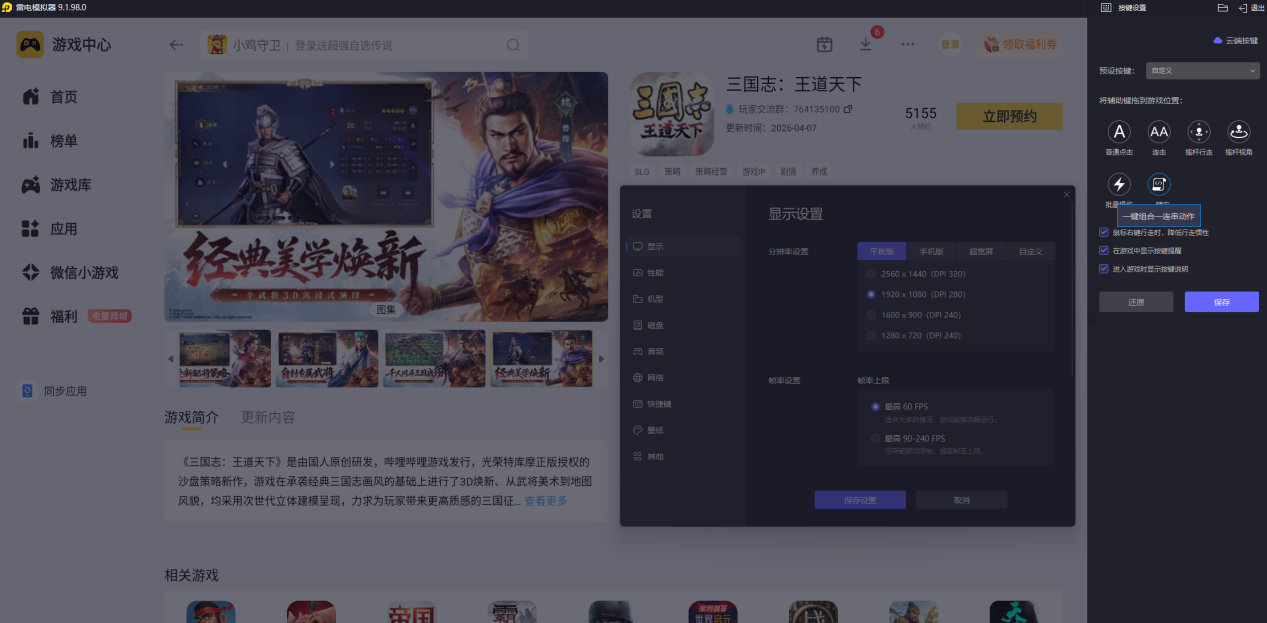Open the calendar reservation icon in top bar
Image resolution: width=1267 pixels, height=623 pixels.
click(824, 44)
